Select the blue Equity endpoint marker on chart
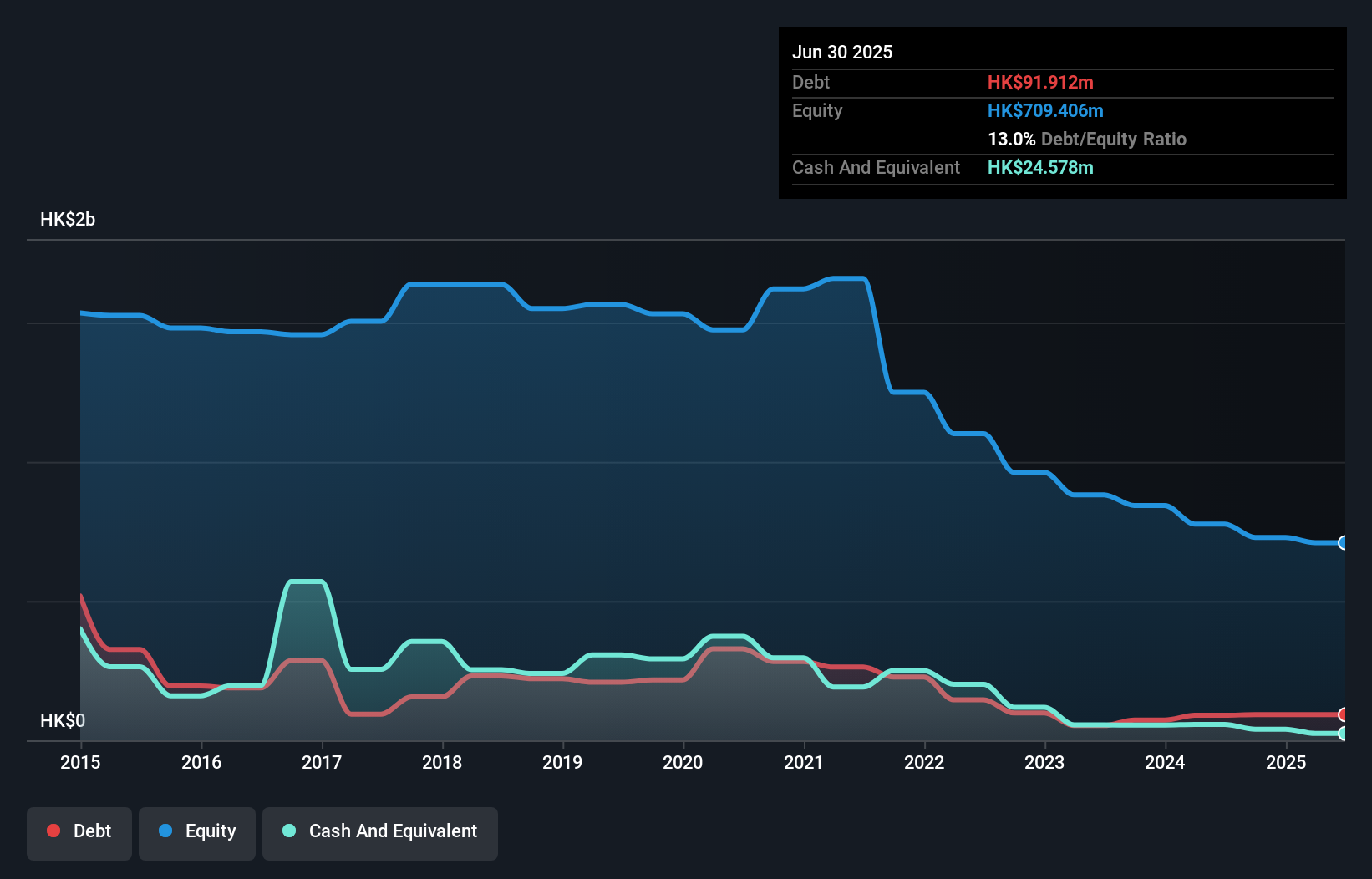This screenshot has width=1372, height=879. click(x=1343, y=542)
